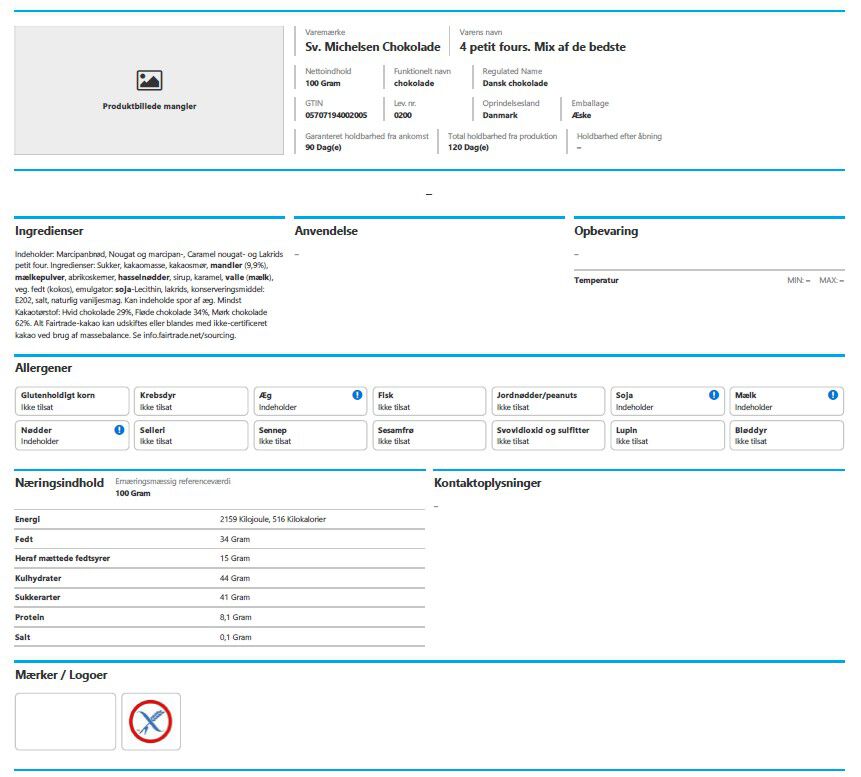Select the Selleri allergen card
Viewport: 861px width, 777px height.
click(191, 435)
